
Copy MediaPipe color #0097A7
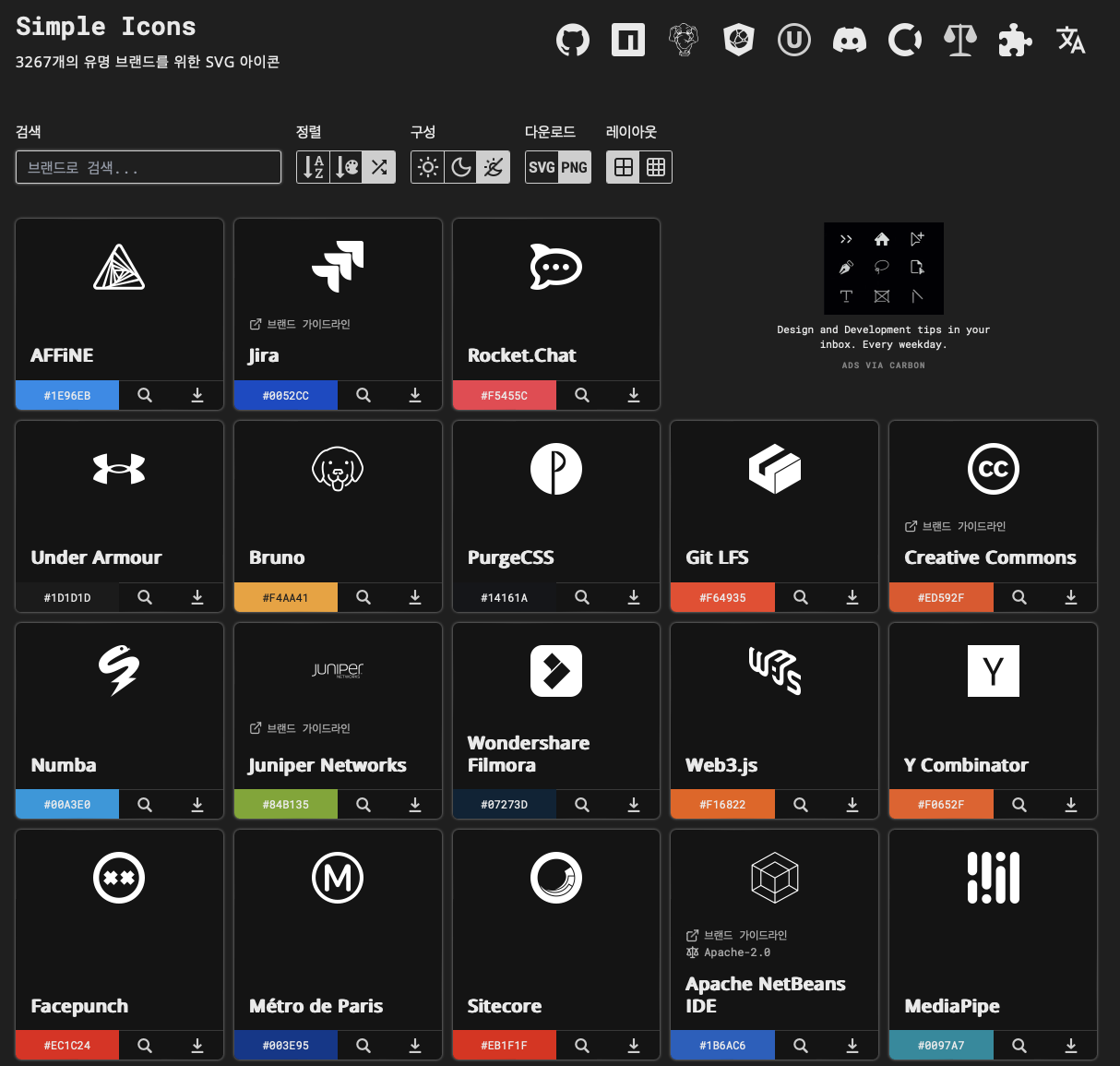(941, 1045)
